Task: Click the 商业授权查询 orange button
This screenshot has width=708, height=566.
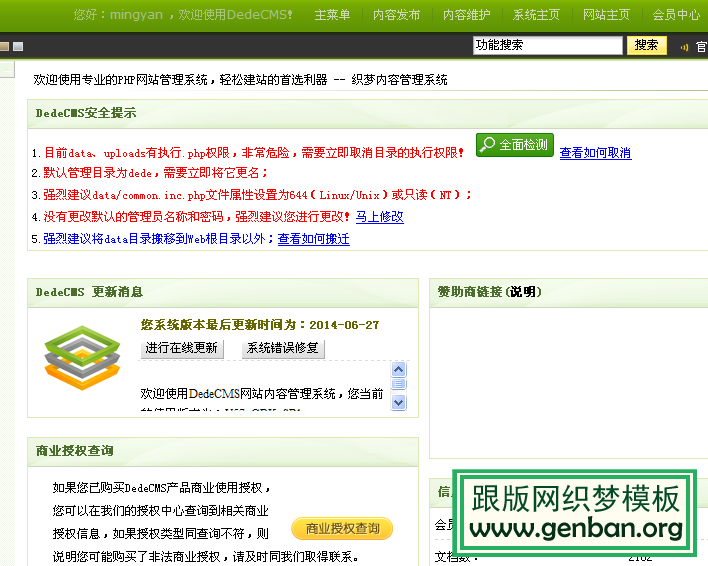Action: pyautogui.click(x=342, y=529)
